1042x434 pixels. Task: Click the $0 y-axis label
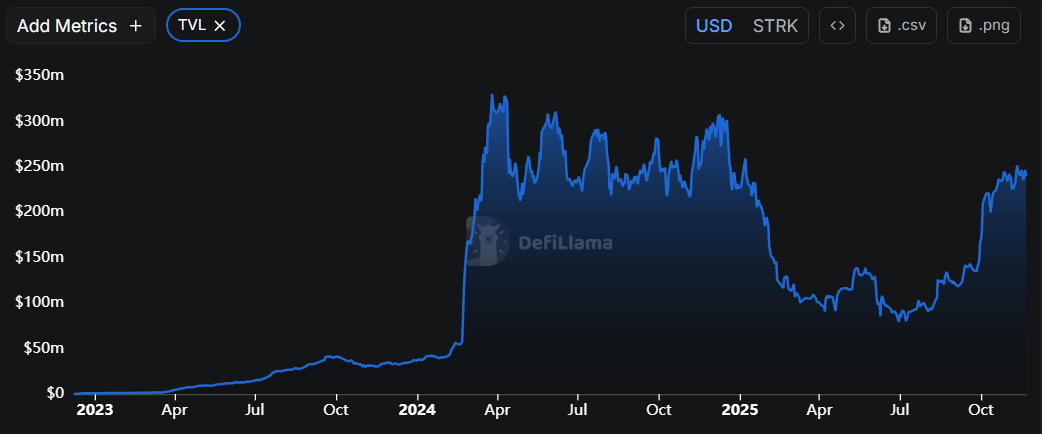coord(54,393)
